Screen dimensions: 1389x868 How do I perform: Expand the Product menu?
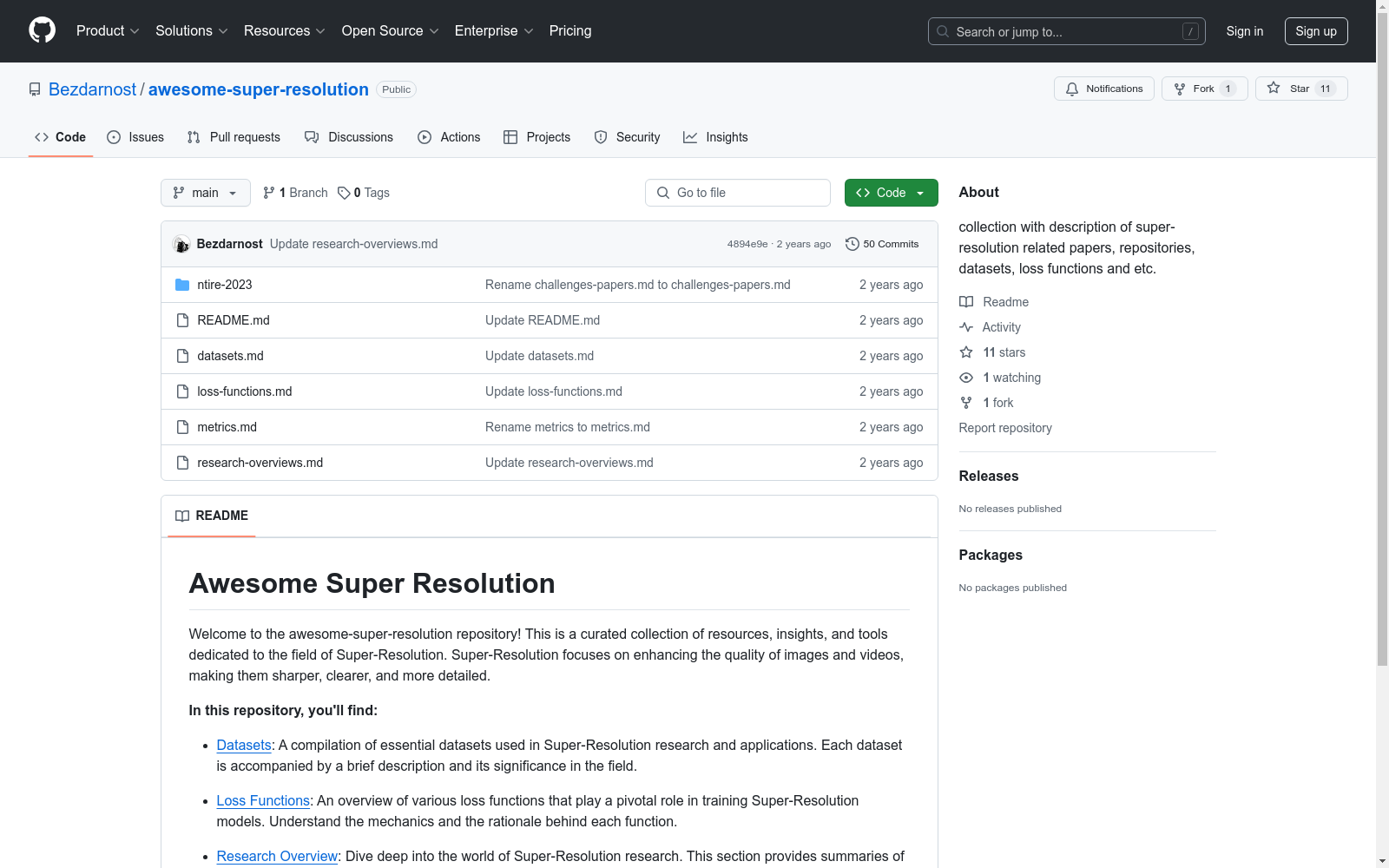tap(108, 30)
